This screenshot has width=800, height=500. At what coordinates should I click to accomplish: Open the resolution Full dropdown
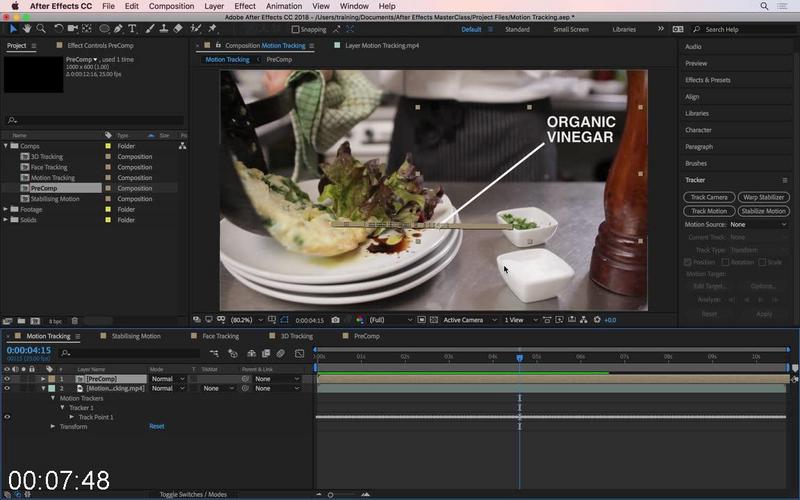(390, 320)
